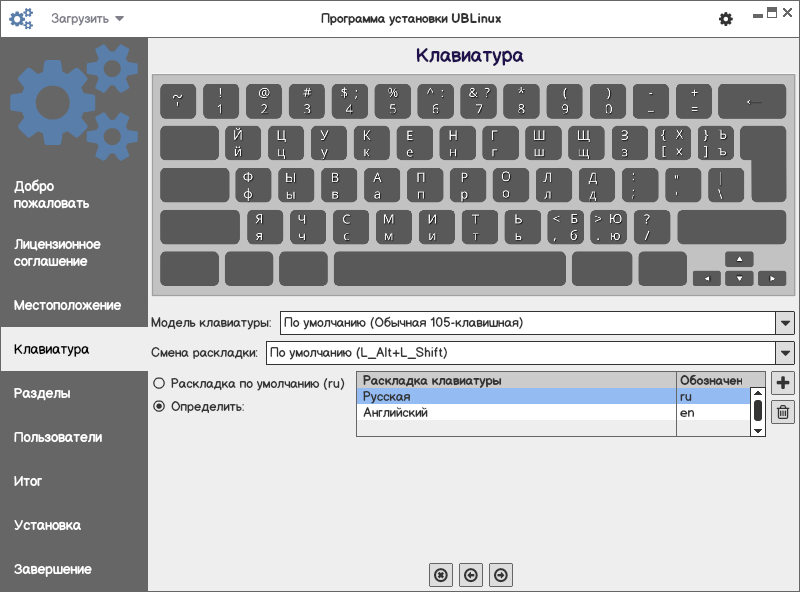Open 'Лицензионное соглашение' sidebar step
The width and height of the screenshot is (800, 592).
click(74, 253)
